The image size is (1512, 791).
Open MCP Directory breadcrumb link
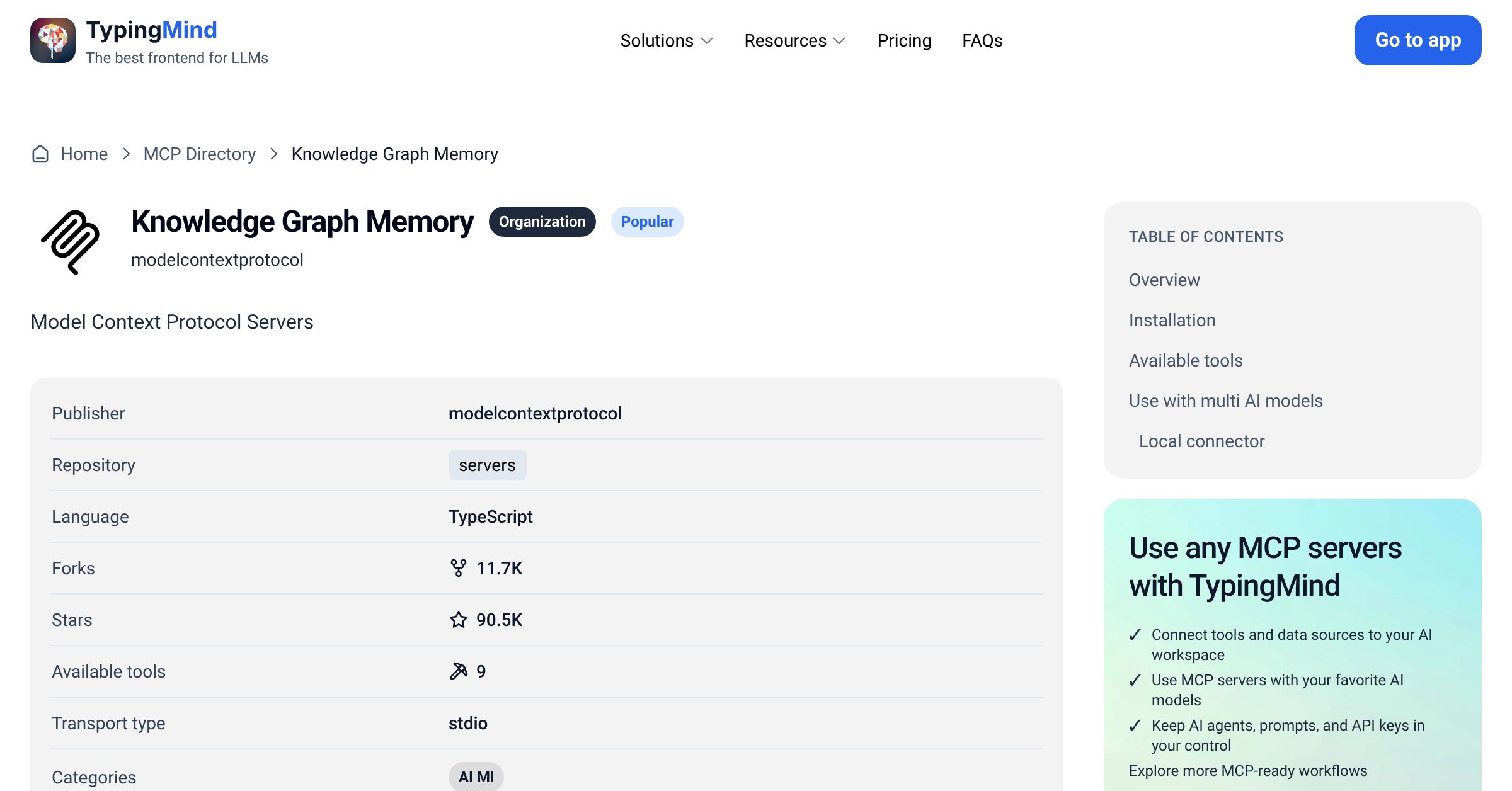(x=200, y=154)
